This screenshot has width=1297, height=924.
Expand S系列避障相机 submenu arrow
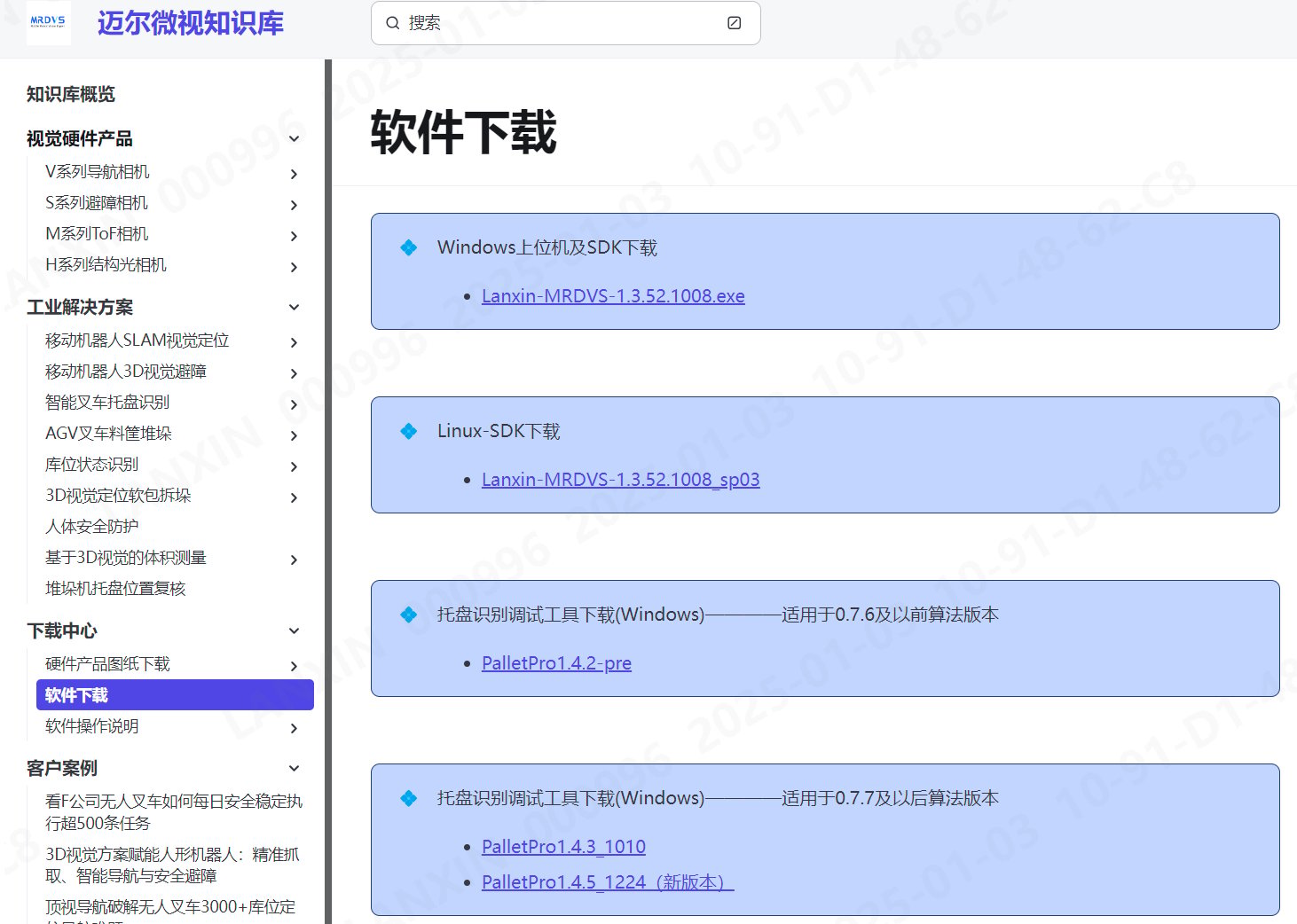[295, 205]
